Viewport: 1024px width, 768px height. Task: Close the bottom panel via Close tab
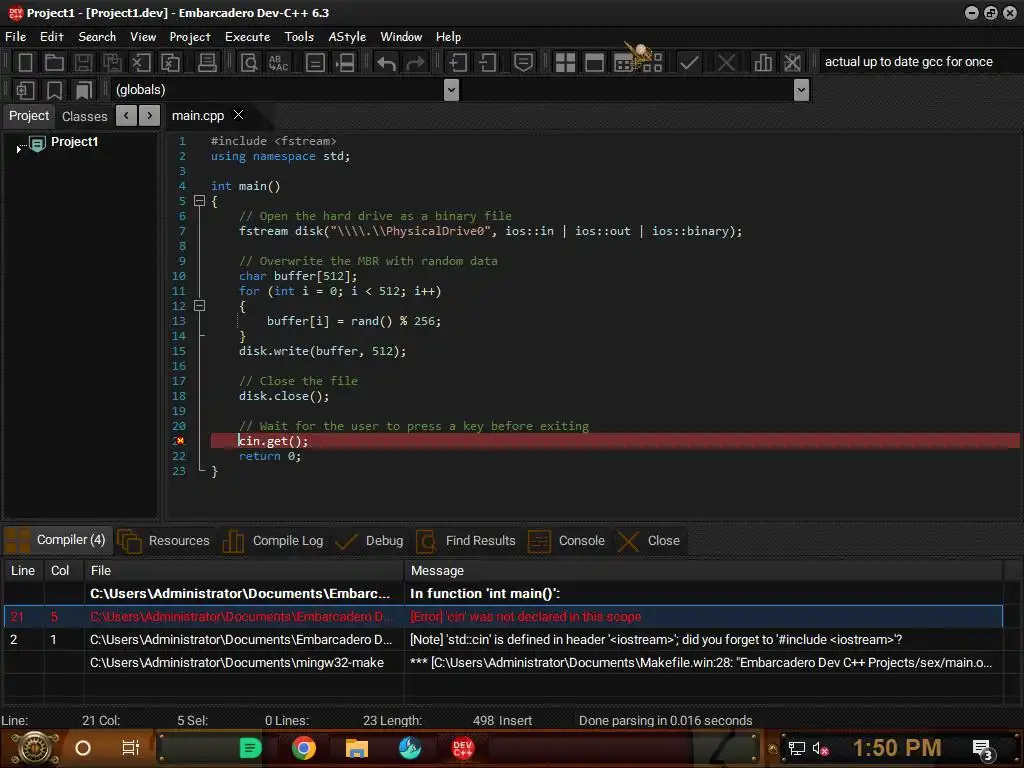(x=649, y=541)
